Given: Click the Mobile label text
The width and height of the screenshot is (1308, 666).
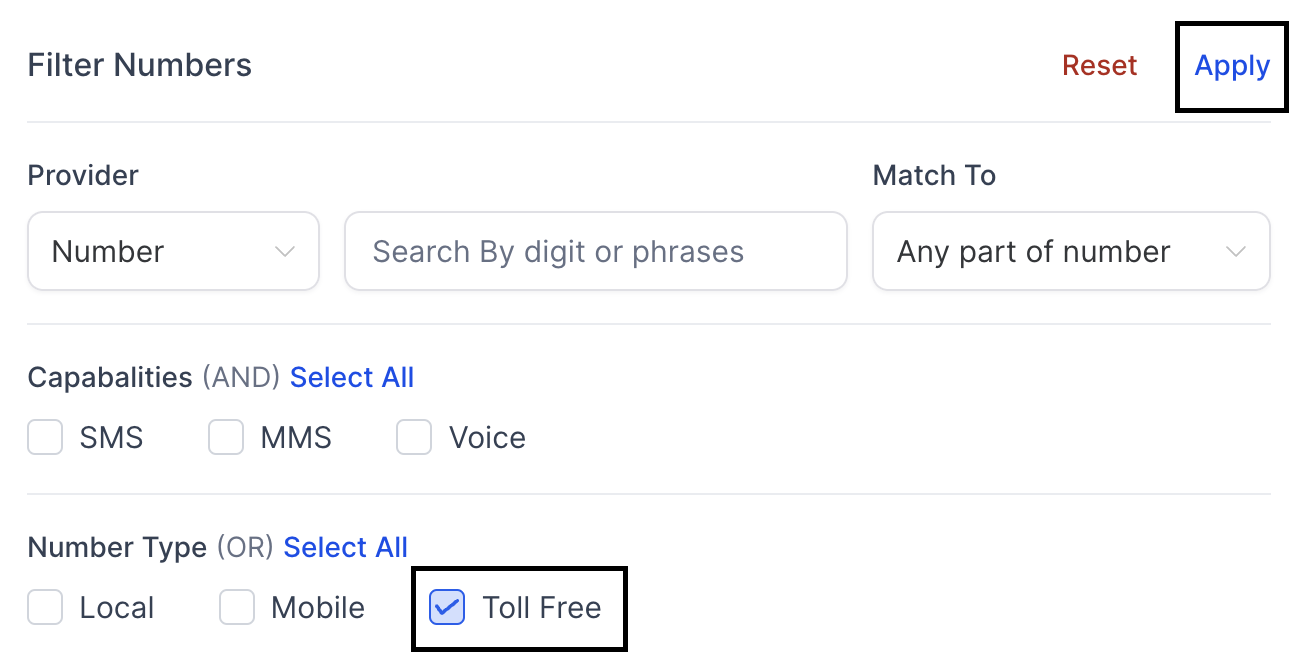Looking at the screenshot, I should 318,608.
